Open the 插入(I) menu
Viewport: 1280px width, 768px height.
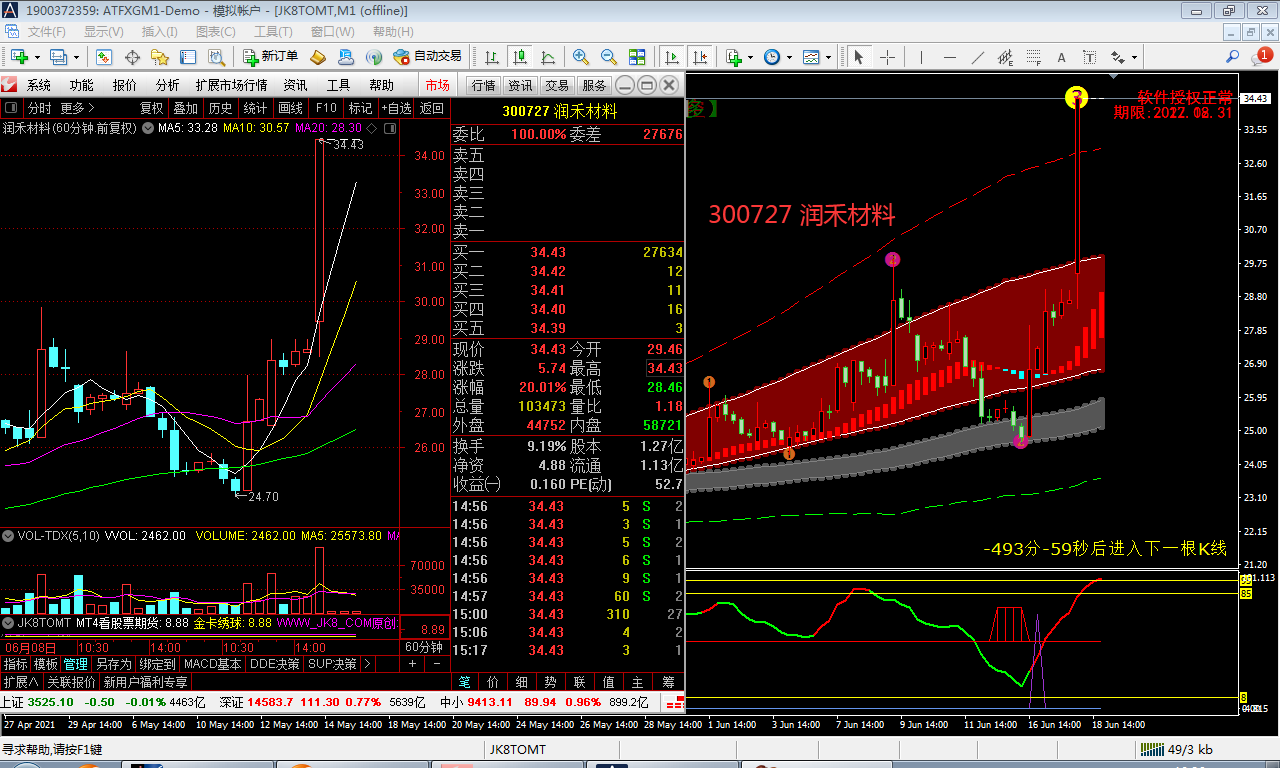(160, 32)
